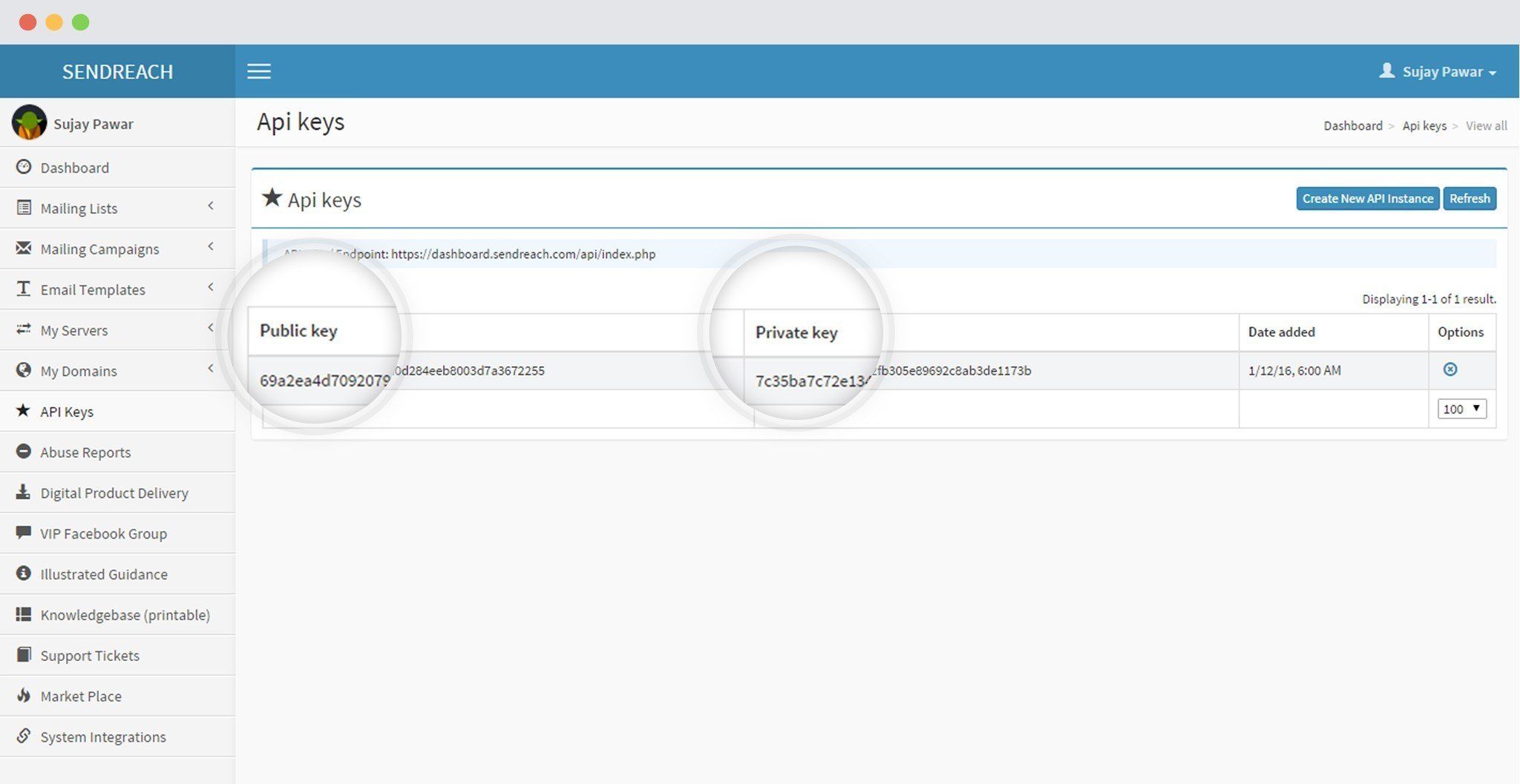Expand the Mailing Lists submenu chevron
Viewport: 1520px width, 784px height.
tap(211, 205)
